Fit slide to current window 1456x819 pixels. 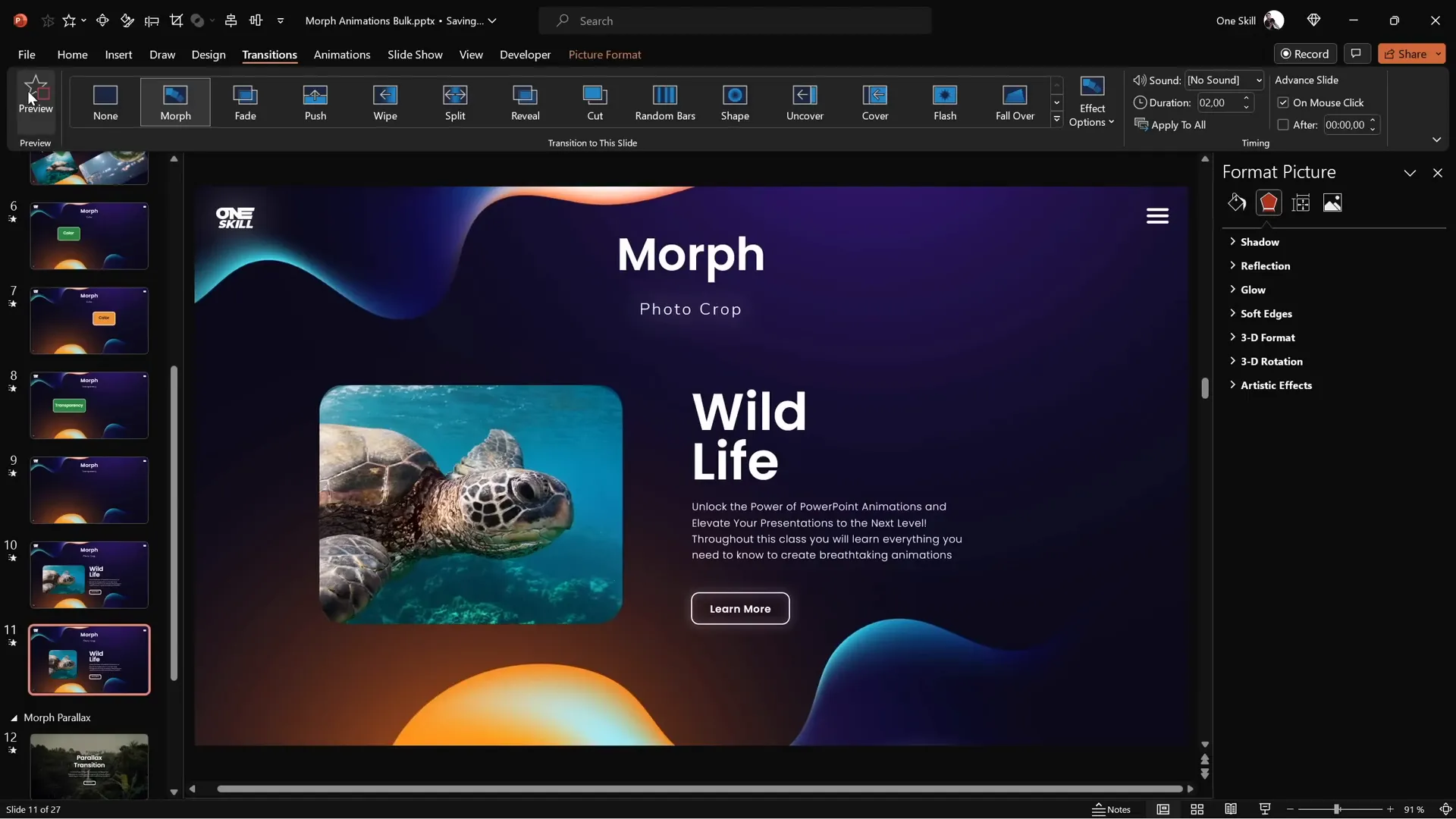pos(1445,809)
